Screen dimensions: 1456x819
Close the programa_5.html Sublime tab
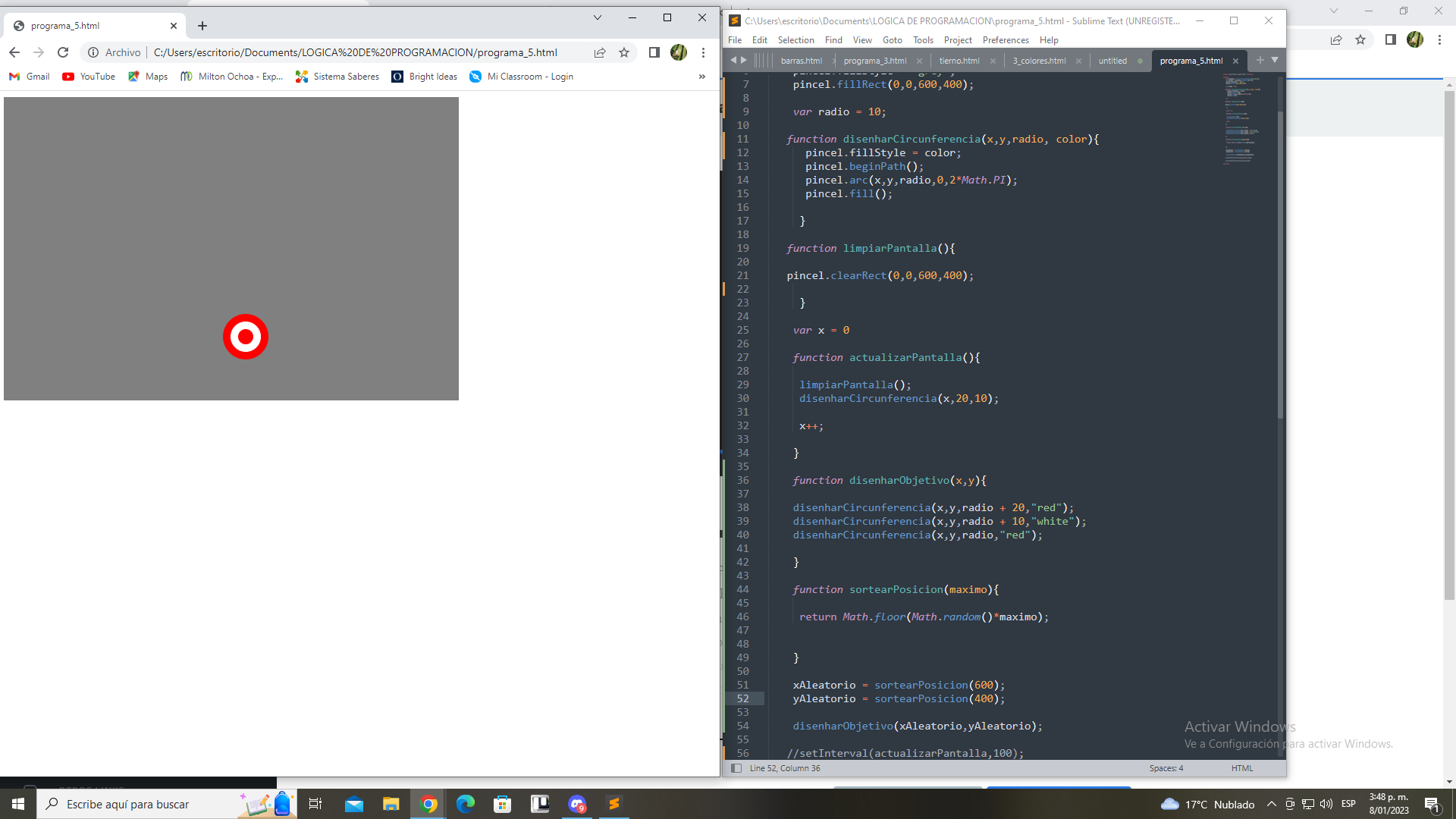[1235, 61]
